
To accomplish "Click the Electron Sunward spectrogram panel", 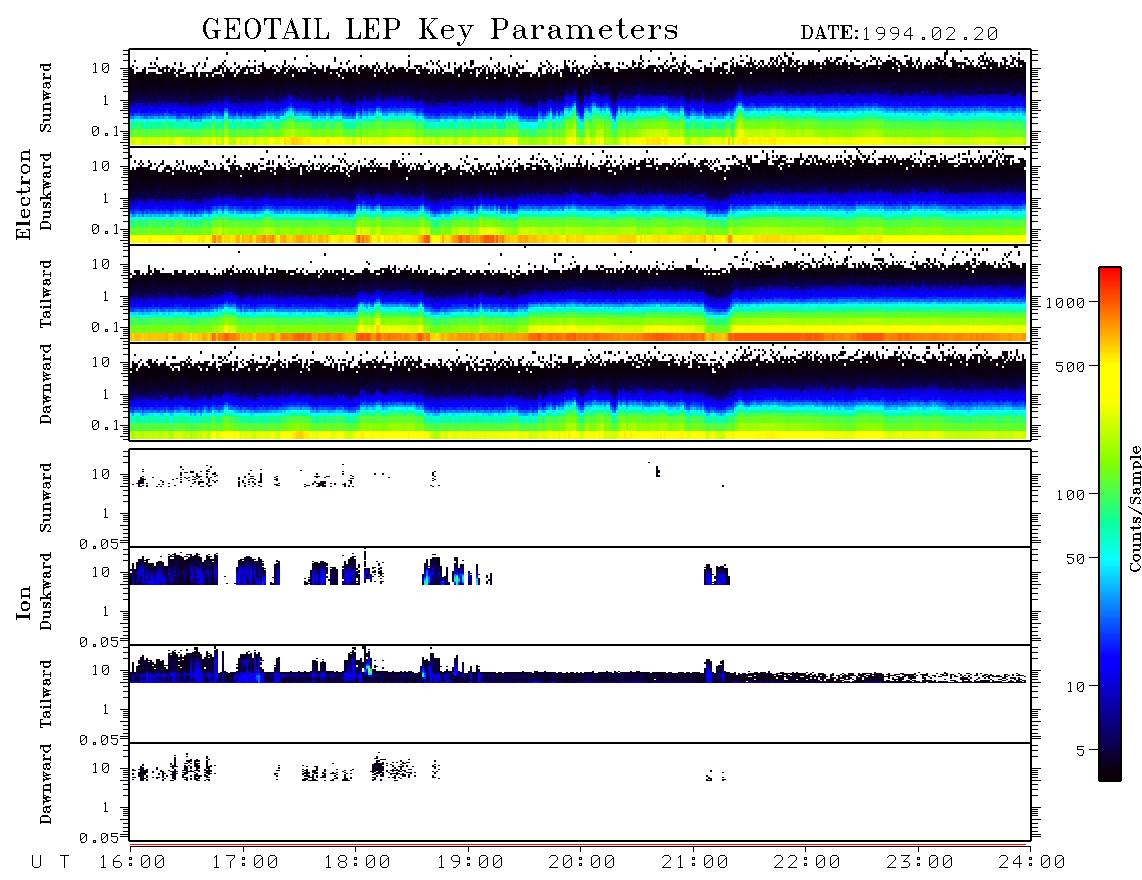I will (580, 98).
